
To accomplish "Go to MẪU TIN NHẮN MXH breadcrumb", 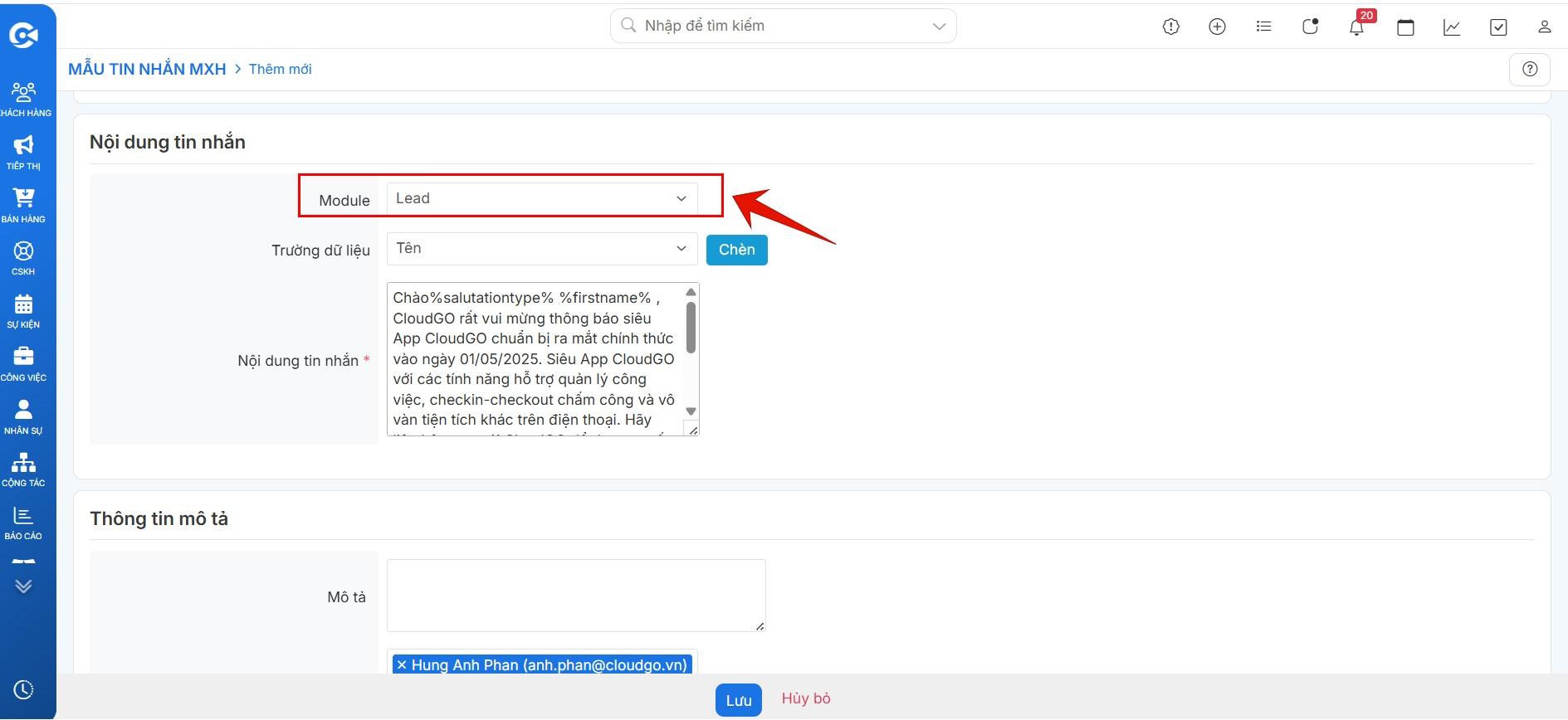I will pos(147,69).
